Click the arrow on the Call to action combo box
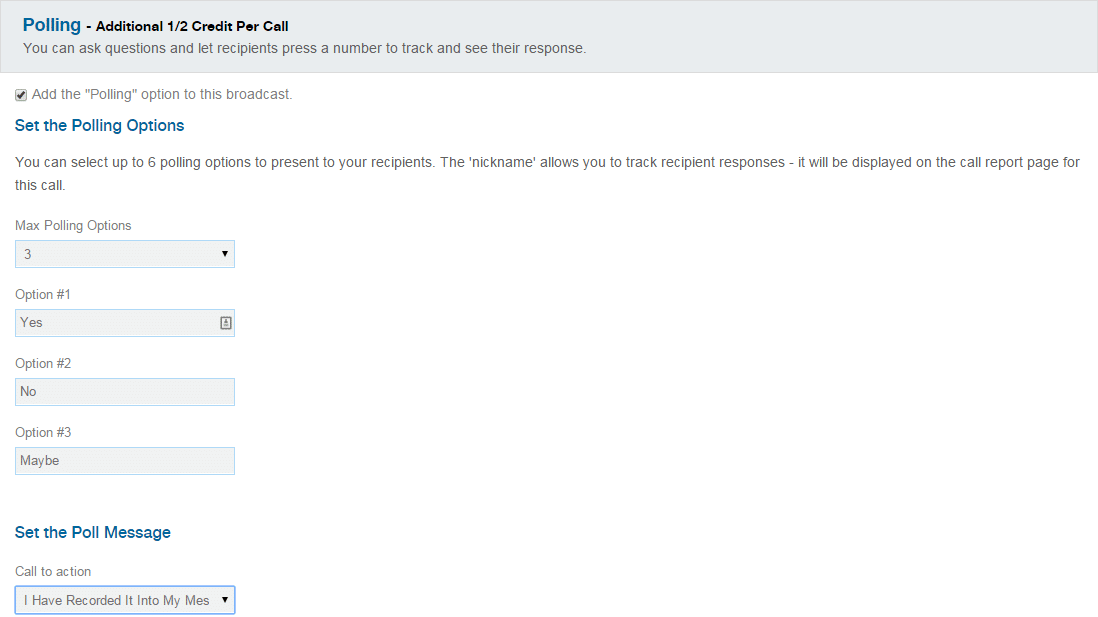The height and width of the screenshot is (617, 1098). coord(225,600)
